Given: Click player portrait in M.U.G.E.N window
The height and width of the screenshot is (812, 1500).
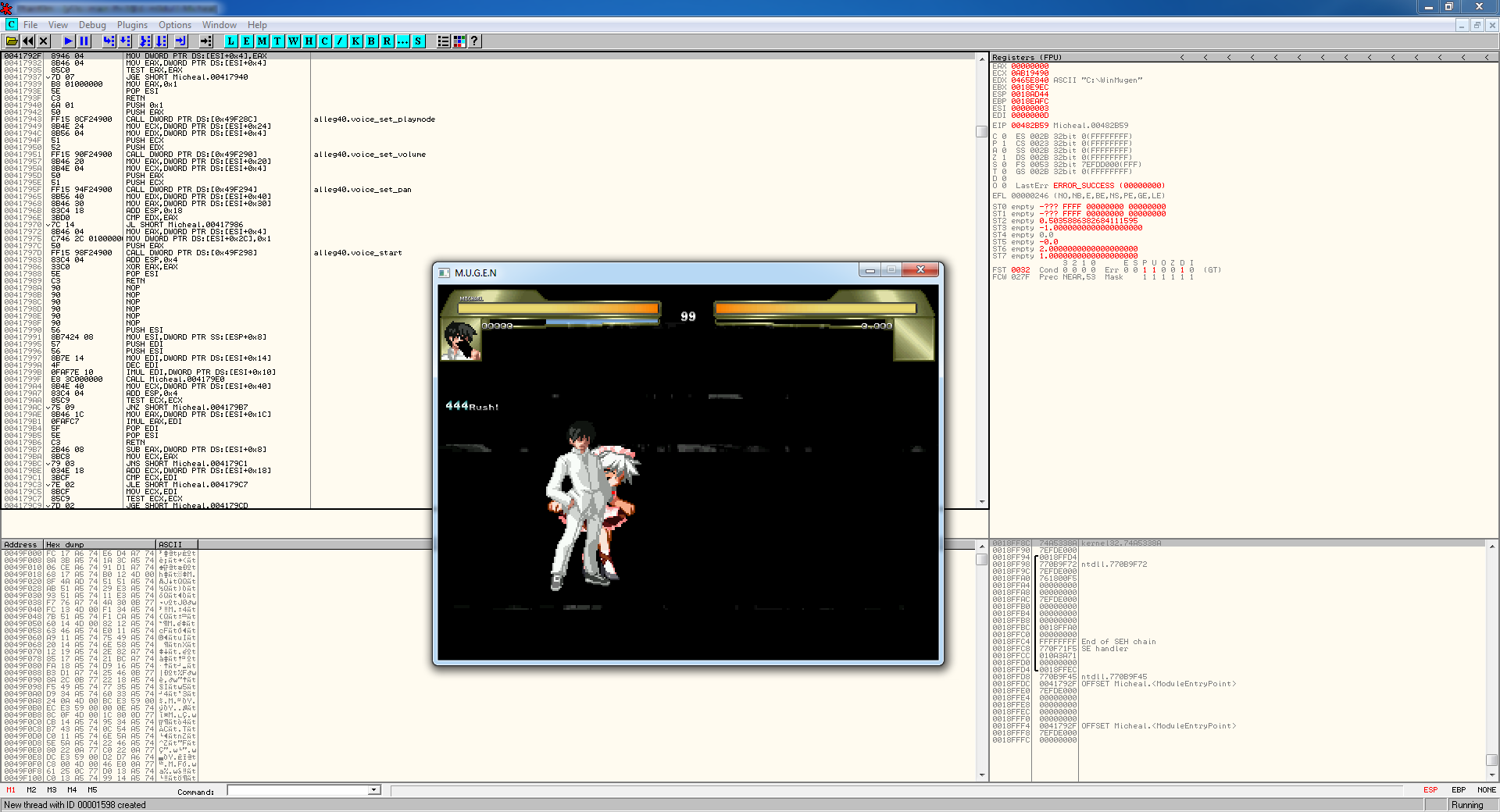Looking at the screenshot, I should tap(461, 340).
